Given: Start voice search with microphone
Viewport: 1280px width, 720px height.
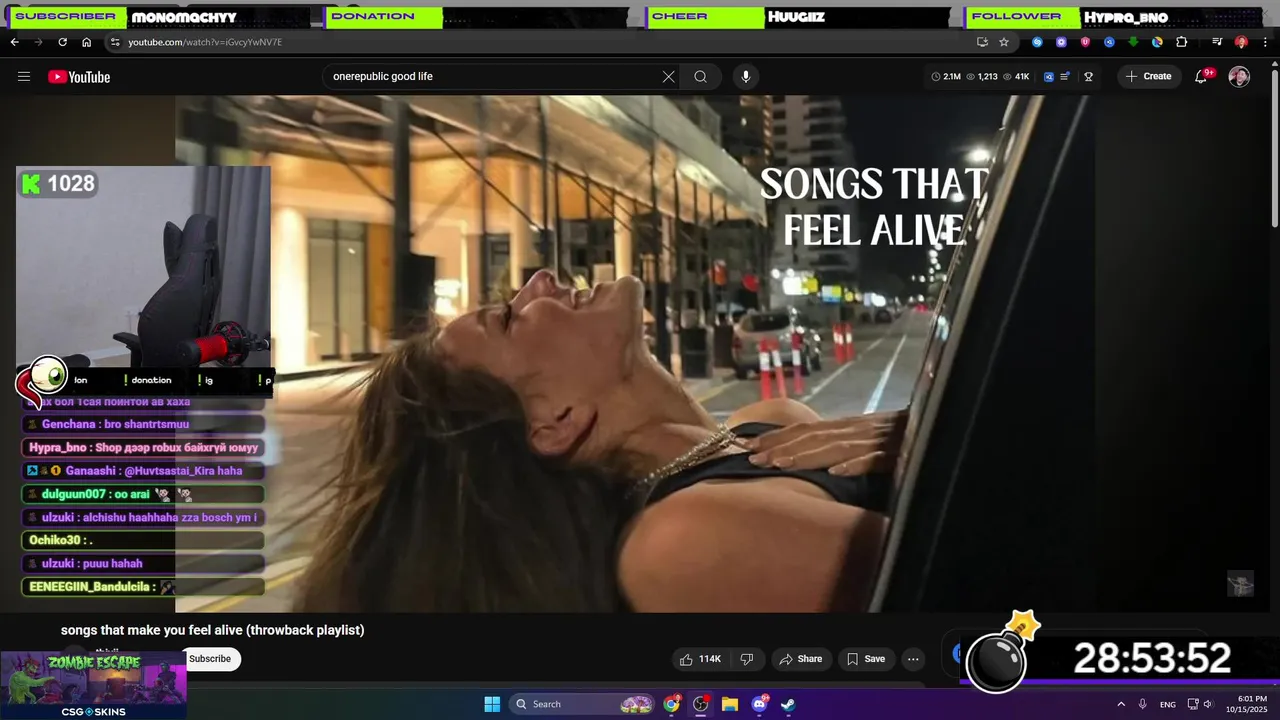Looking at the screenshot, I should tap(745, 77).
